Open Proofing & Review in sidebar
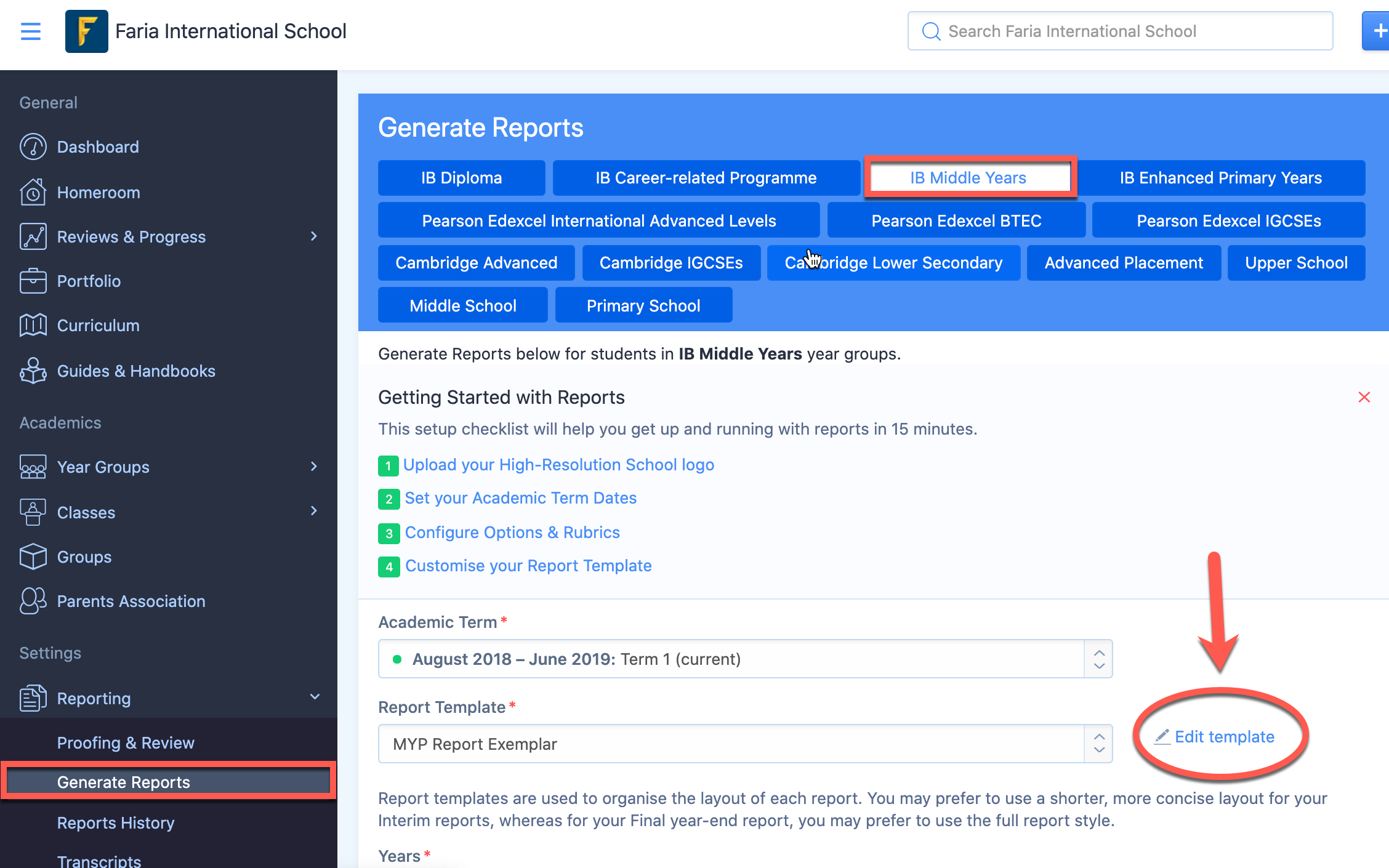This screenshot has height=868, width=1389. coord(126,742)
